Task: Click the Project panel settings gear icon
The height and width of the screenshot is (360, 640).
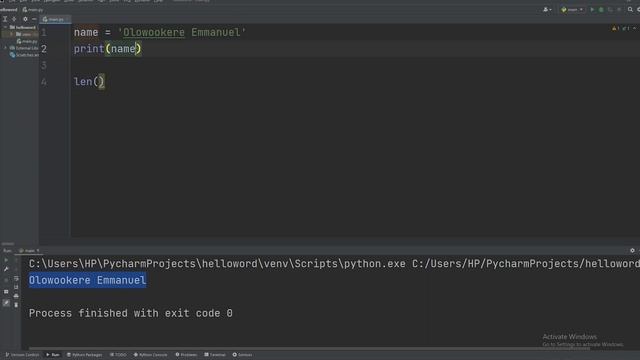Action: click(x=25, y=19)
